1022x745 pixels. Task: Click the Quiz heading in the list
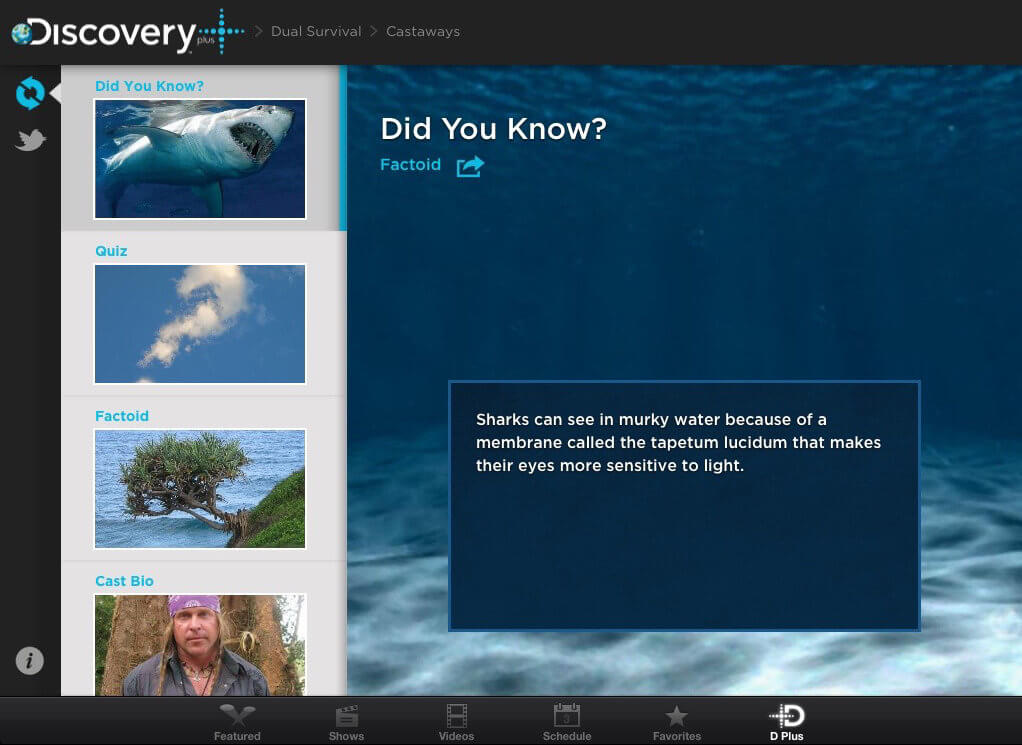(111, 251)
